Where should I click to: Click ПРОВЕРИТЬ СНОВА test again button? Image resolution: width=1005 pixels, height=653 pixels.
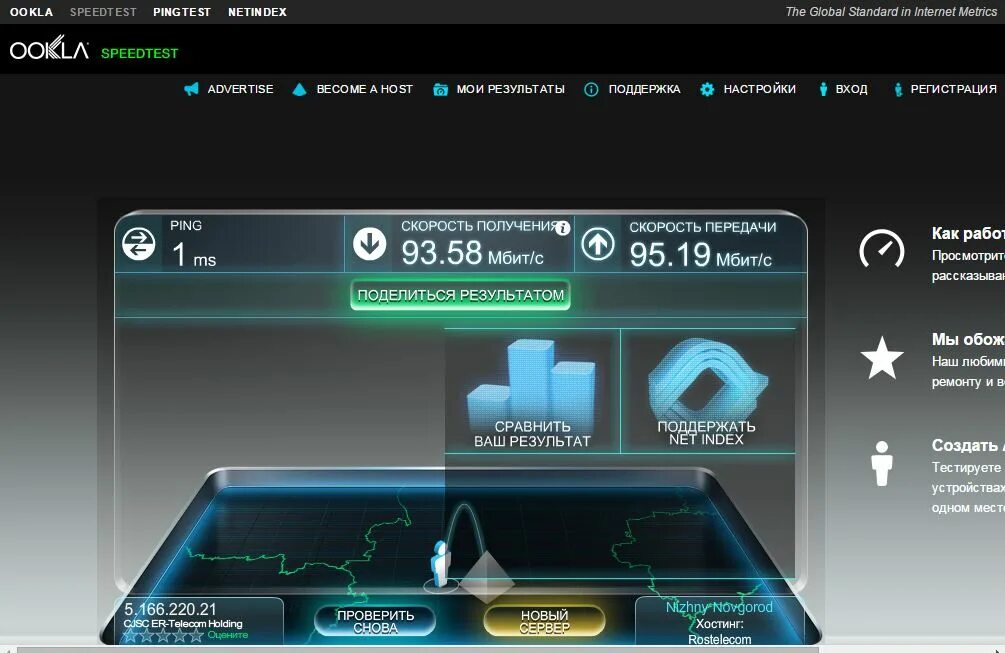[x=376, y=622]
